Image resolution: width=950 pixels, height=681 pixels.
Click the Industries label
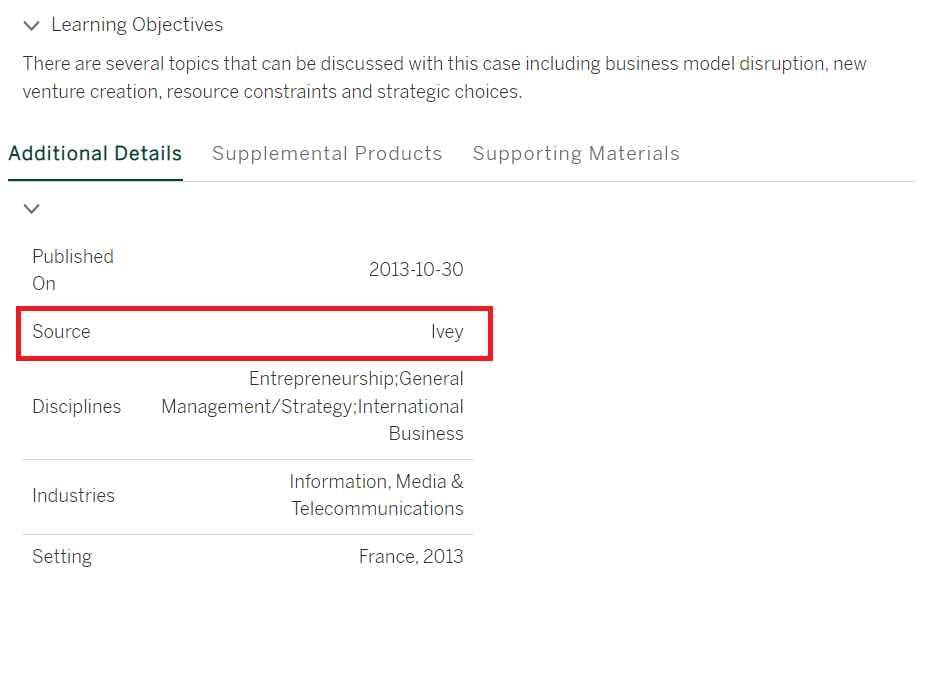pyautogui.click(x=73, y=496)
